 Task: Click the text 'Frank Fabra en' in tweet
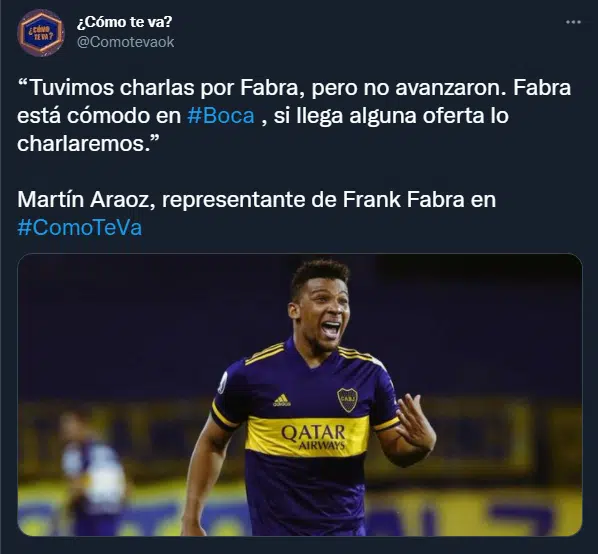pyautogui.click(x=419, y=199)
